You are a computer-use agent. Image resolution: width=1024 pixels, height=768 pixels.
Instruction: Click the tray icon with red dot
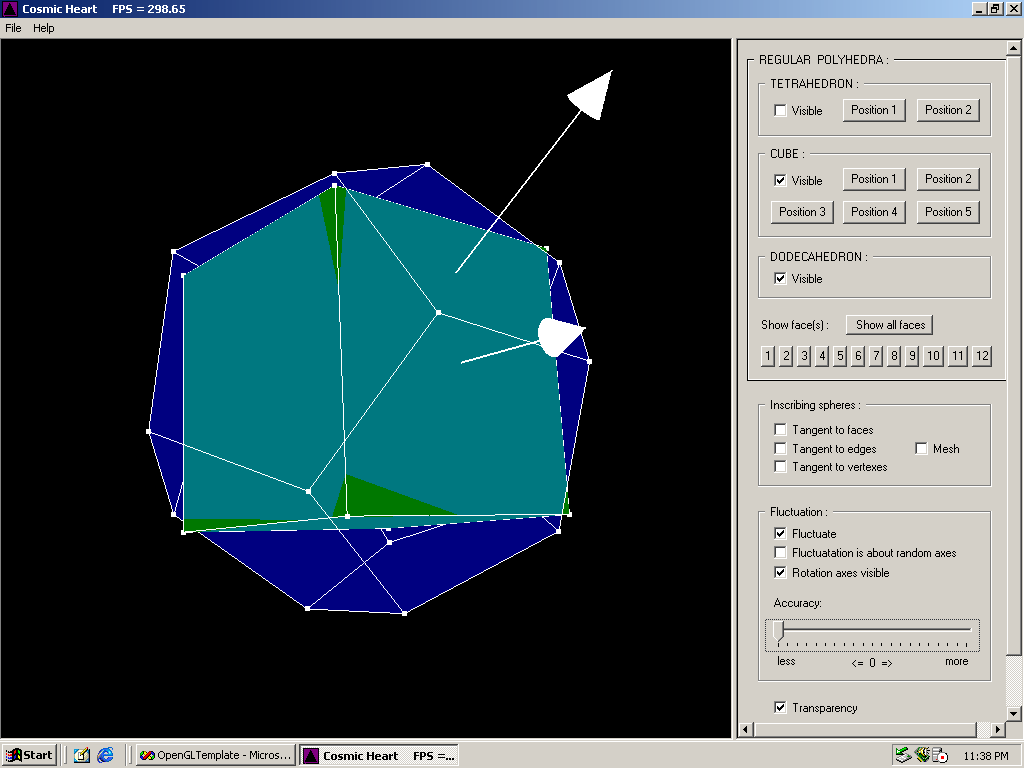[940, 755]
